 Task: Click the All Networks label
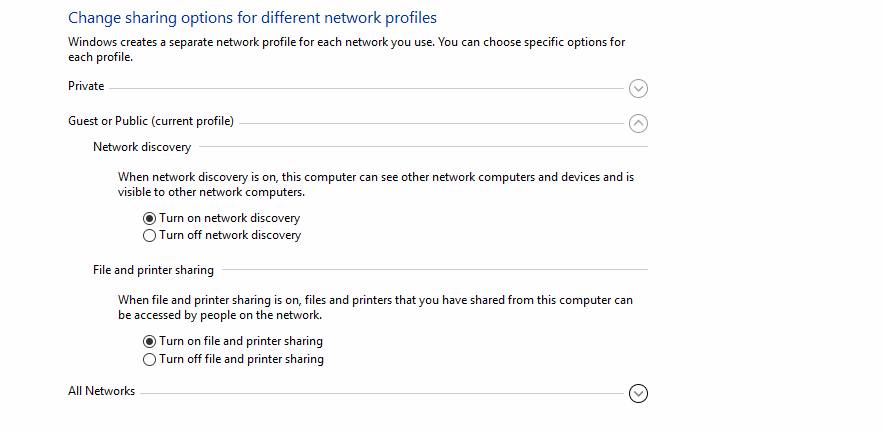(x=101, y=391)
